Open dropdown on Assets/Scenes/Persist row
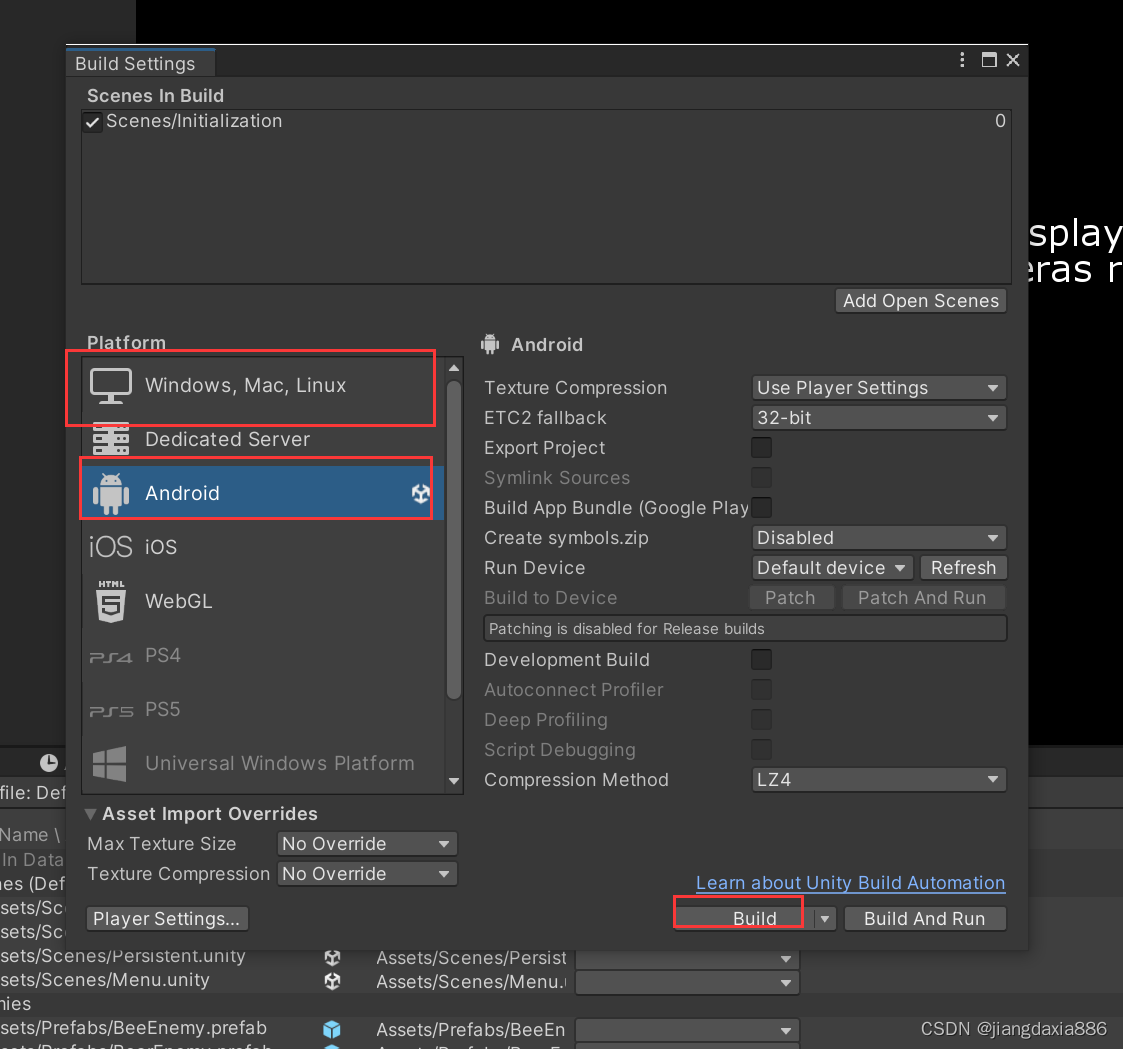The image size is (1123, 1049). [x=688, y=959]
